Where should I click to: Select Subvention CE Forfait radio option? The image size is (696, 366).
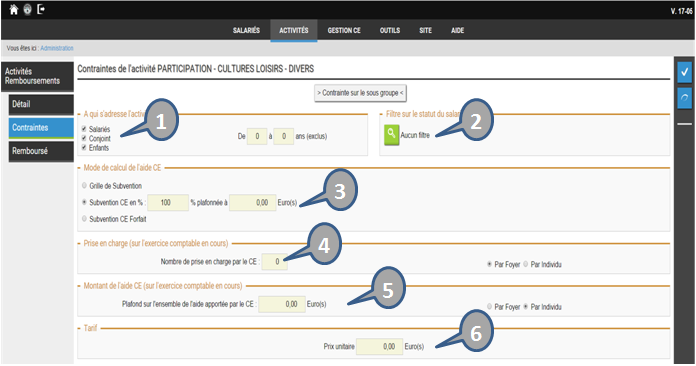pyautogui.click(x=84, y=218)
